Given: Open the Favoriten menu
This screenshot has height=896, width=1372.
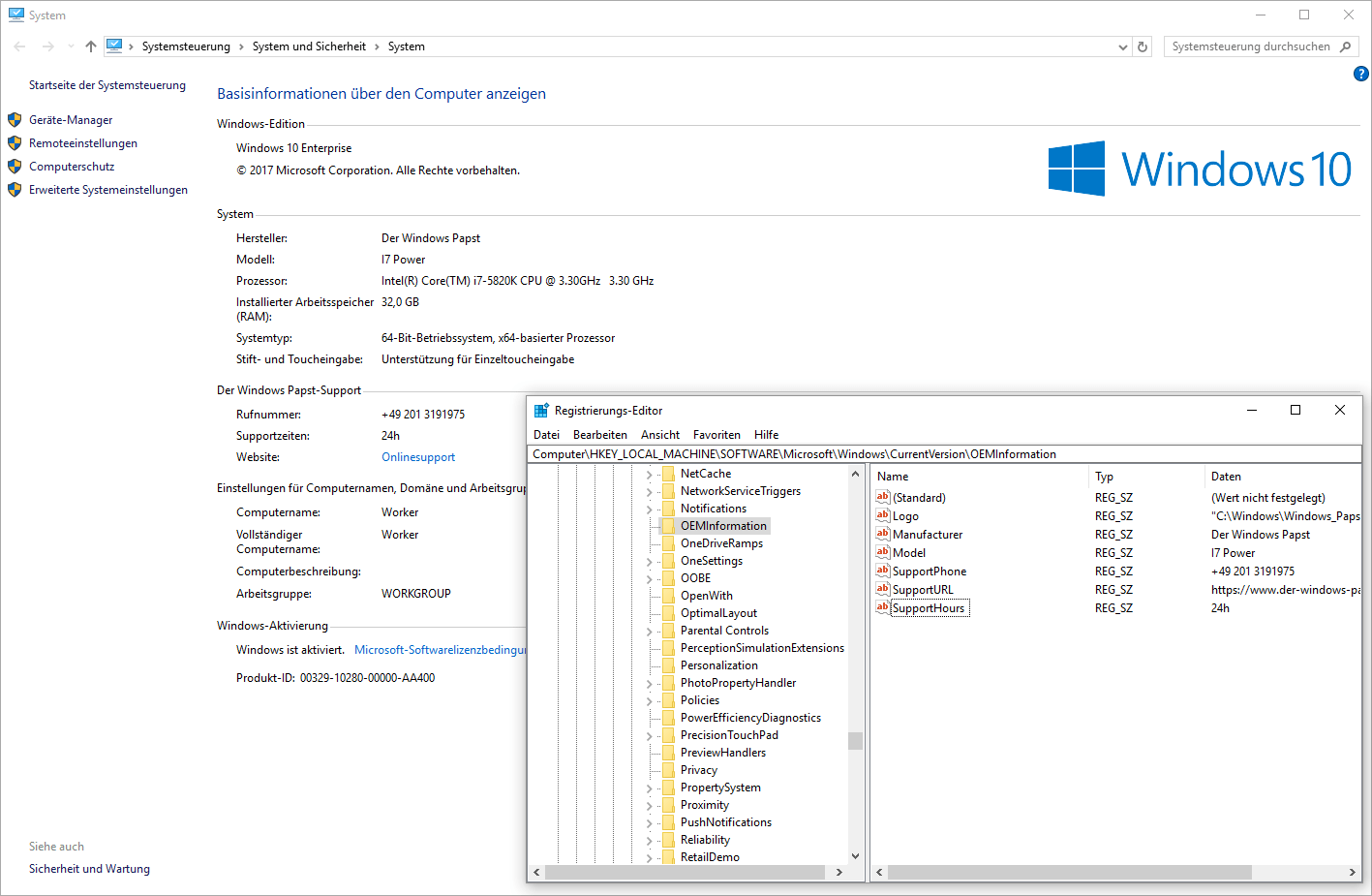Looking at the screenshot, I should pos(716,435).
